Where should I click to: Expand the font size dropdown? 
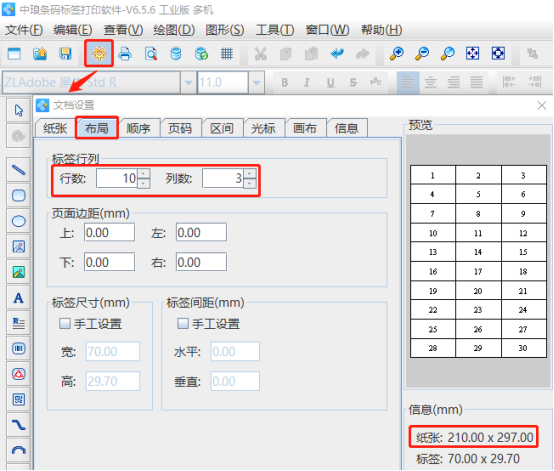coord(257,83)
